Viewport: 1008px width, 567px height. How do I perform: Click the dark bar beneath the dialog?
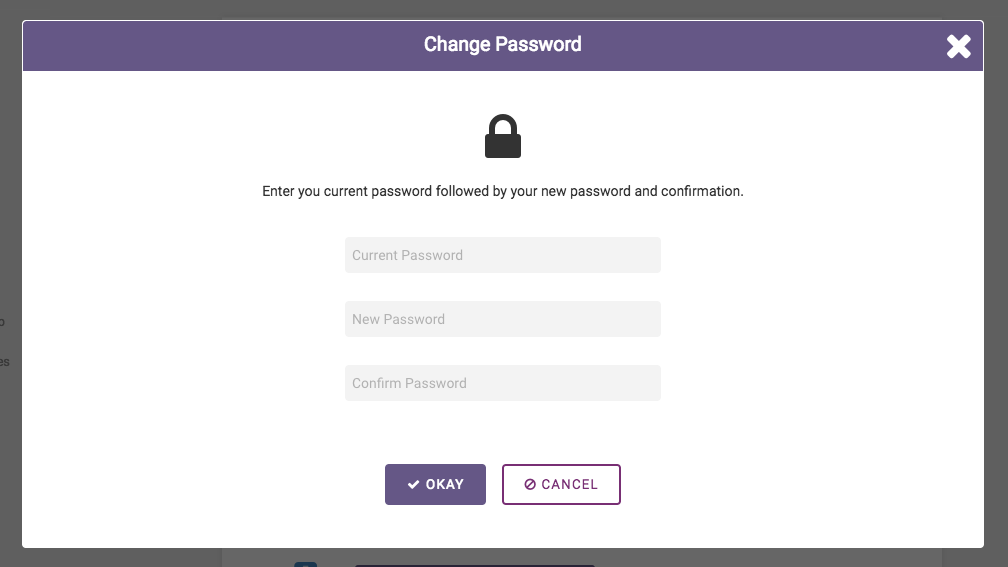pyautogui.click(x=475, y=566)
